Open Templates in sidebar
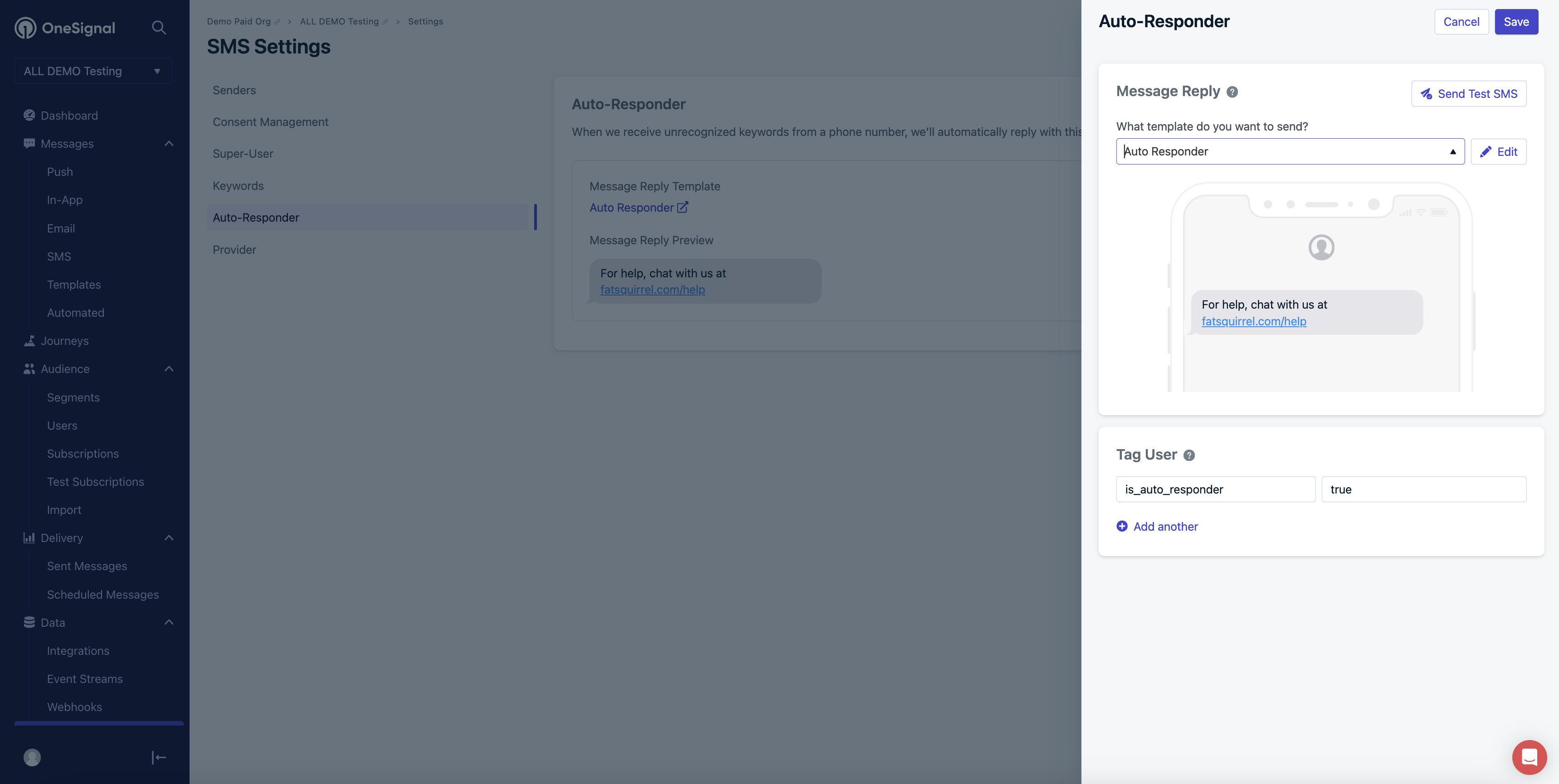The image size is (1559, 784). click(x=74, y=284)
